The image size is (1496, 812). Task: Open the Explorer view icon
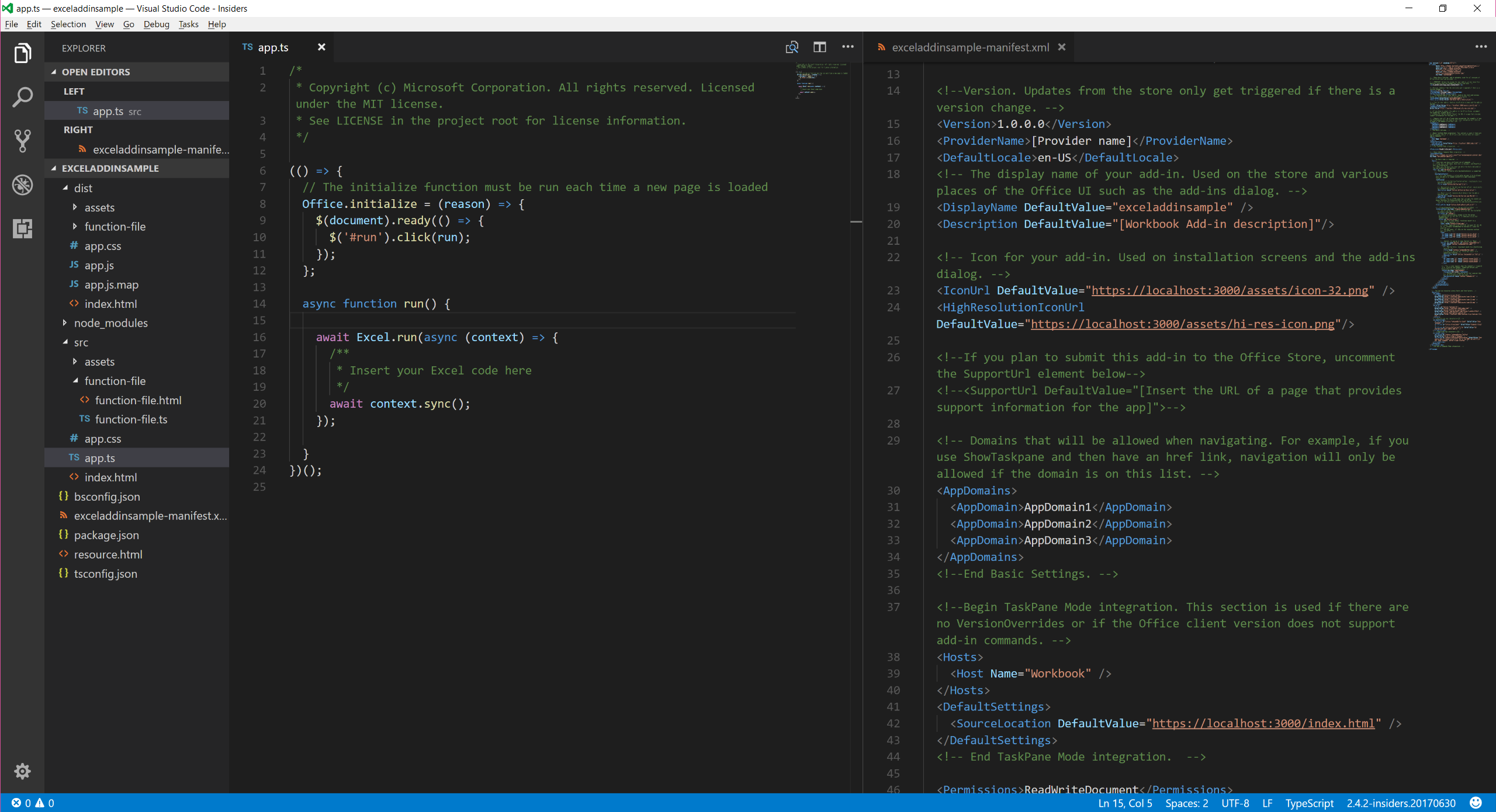tap(22, 53)
